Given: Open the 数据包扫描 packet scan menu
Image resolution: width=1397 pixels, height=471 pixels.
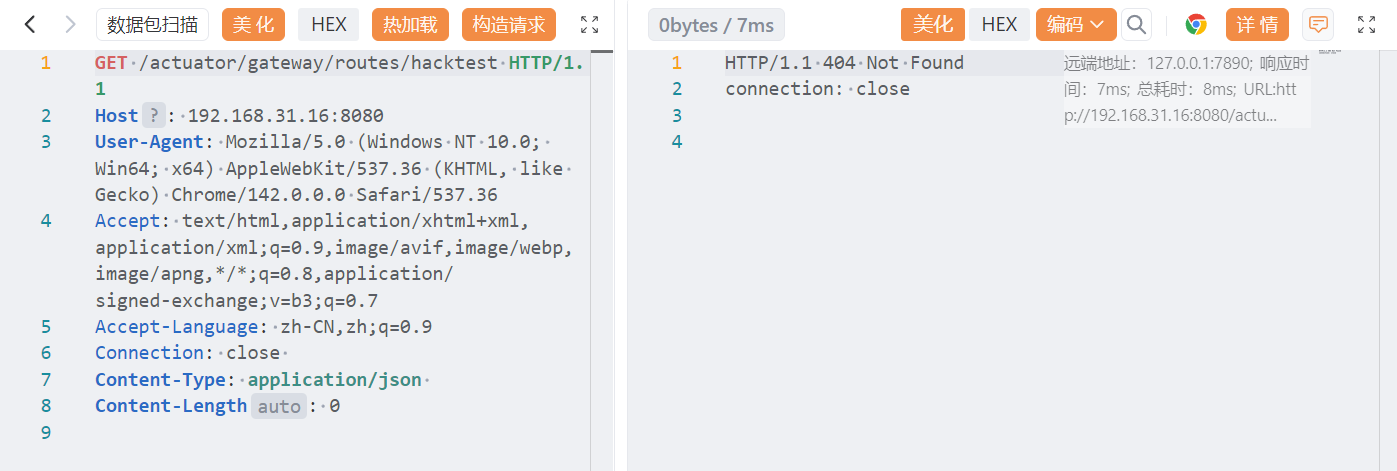Looking at the screenshot, I should click(152, 25).
